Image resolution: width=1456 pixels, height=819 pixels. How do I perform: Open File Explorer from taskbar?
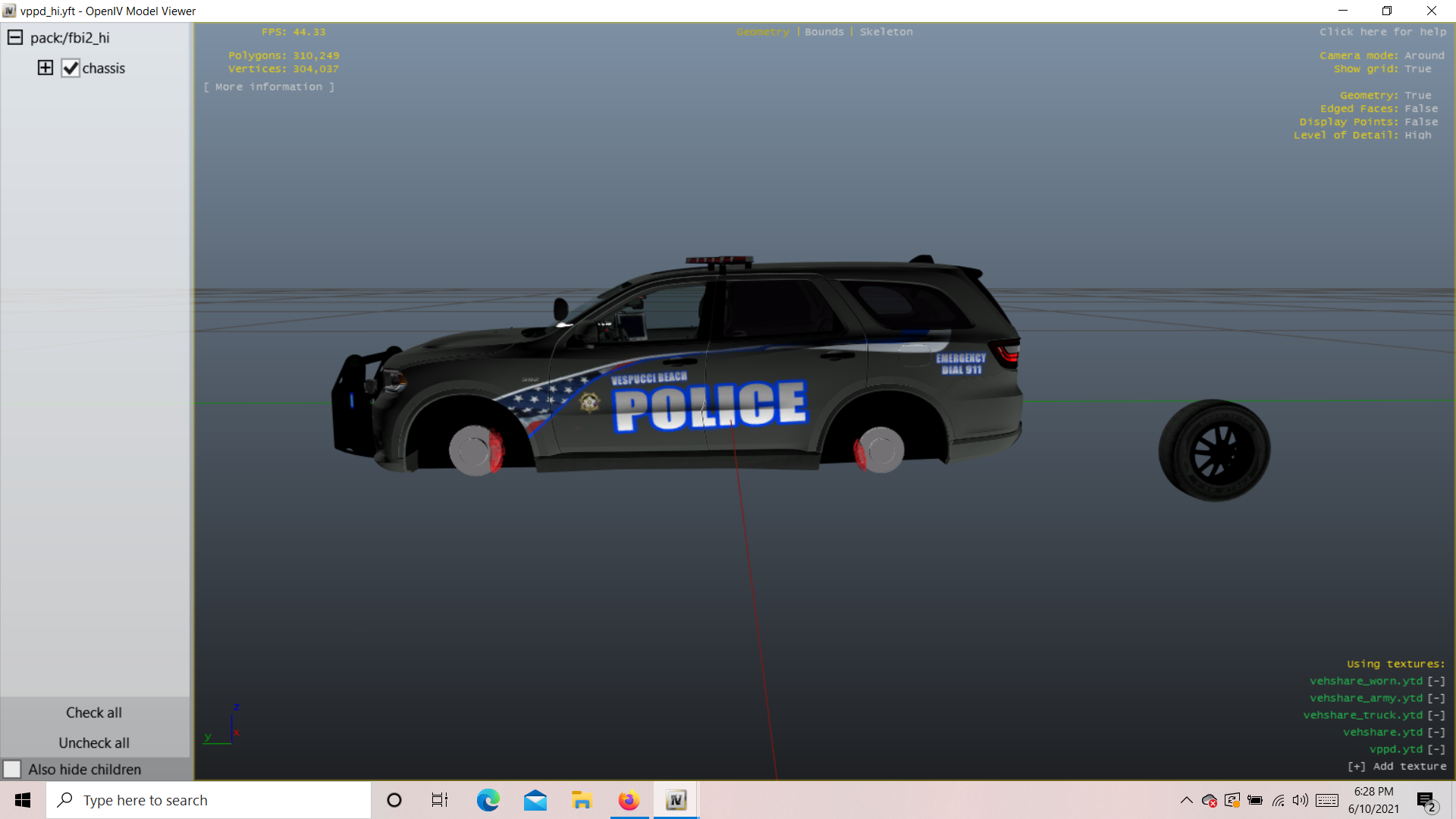(x=582, y=800)
